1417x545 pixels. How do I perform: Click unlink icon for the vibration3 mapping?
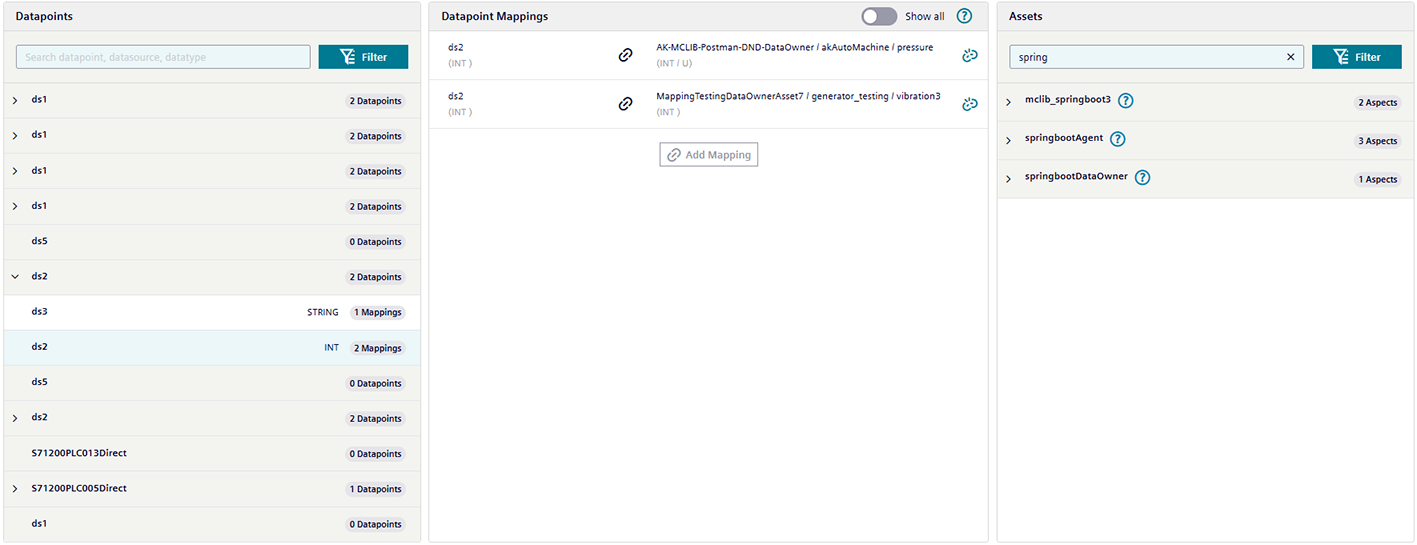(x=969, y=103)
